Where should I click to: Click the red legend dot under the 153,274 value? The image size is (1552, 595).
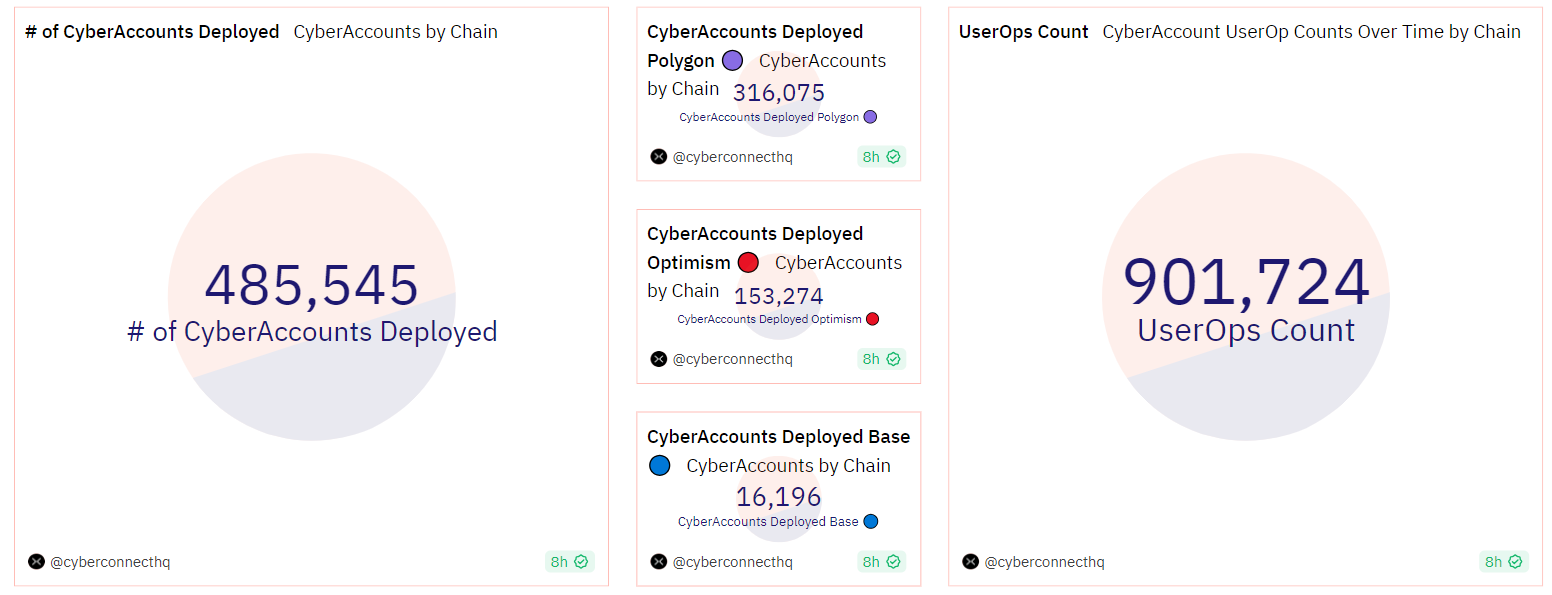[872, 319]
